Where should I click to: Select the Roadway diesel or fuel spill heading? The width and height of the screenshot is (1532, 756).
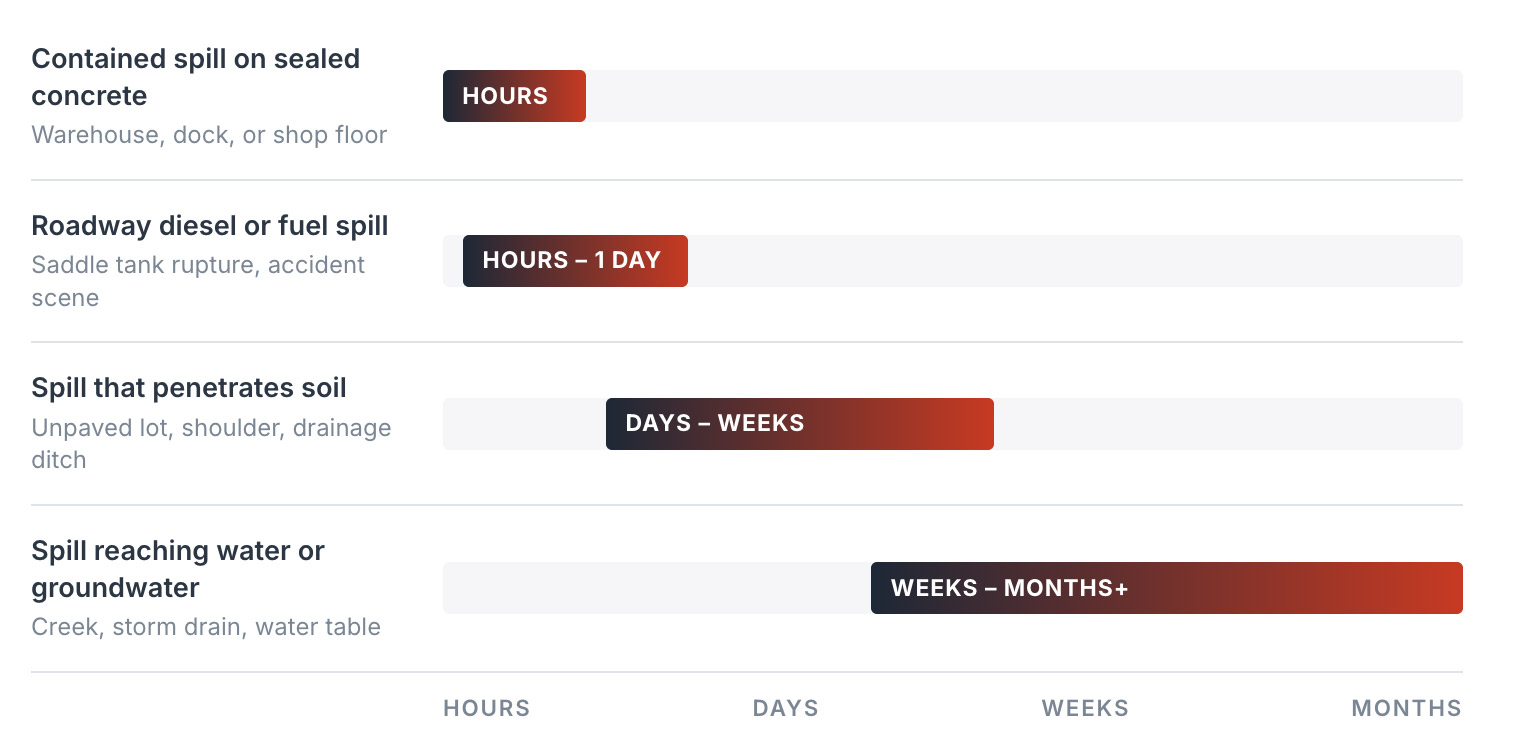pos(210,225)
